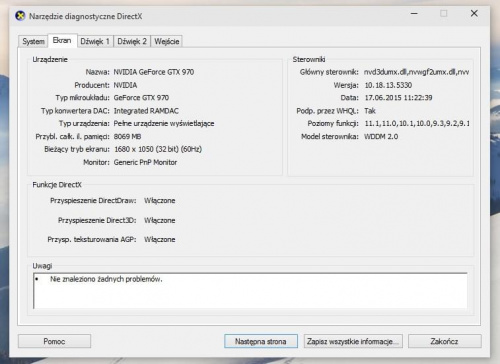Click the DirectX diagnostic tool title icon

[x=20, y=16]
